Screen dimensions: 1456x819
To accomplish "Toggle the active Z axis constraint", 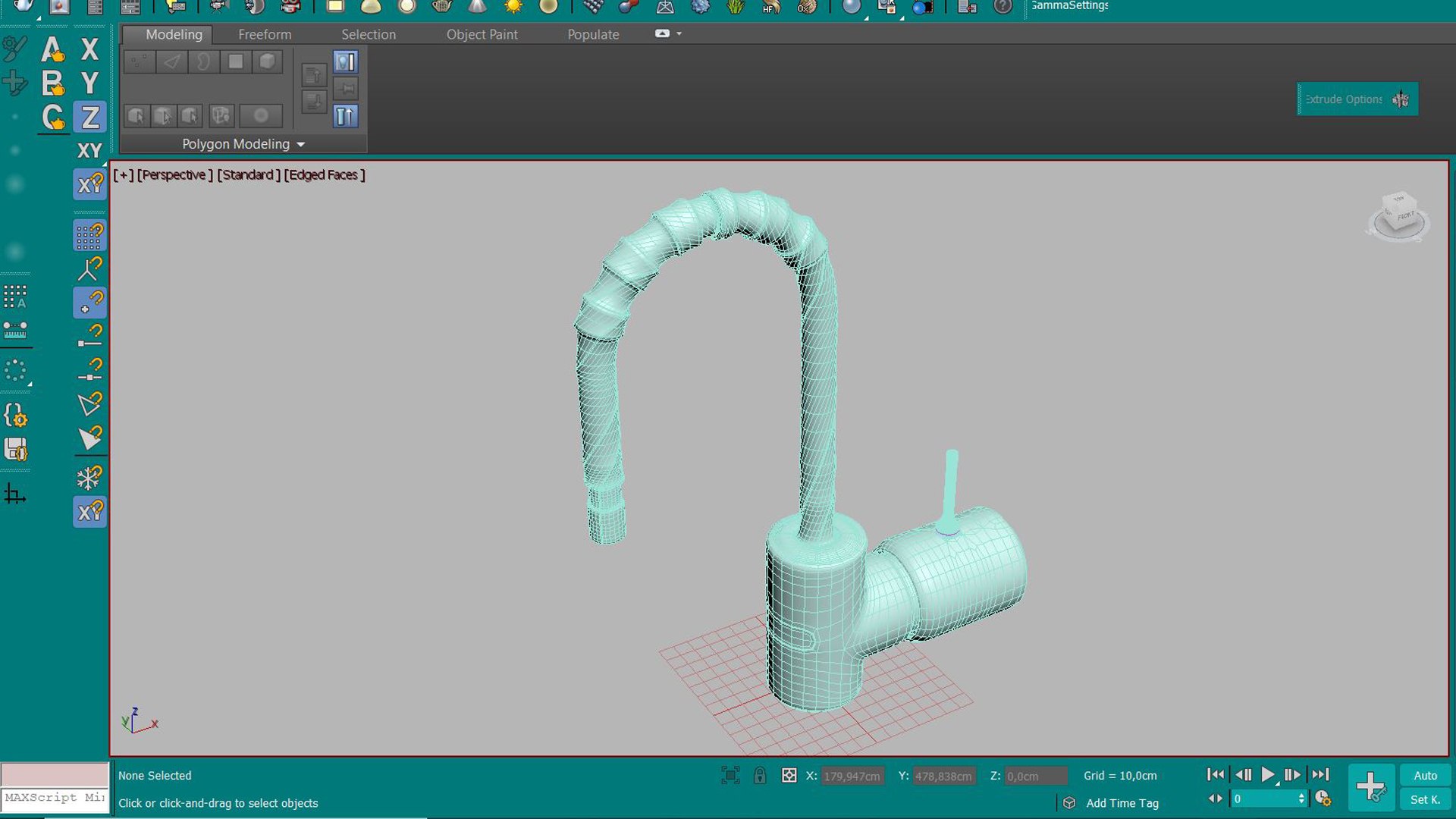I will (x=89, y=117).
